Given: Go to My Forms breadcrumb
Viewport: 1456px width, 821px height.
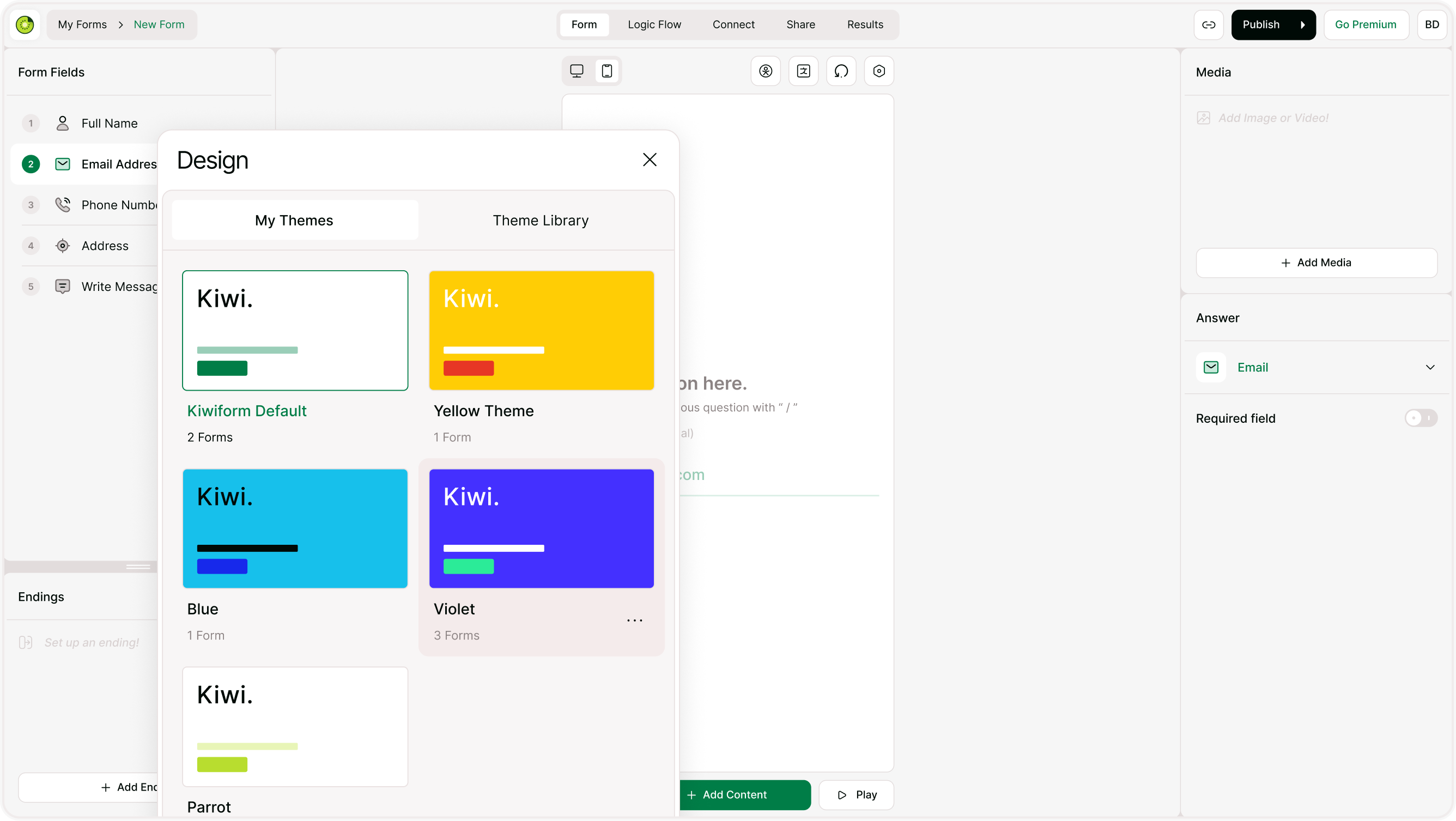Looking at the screenshot, I should pos(82,25).
